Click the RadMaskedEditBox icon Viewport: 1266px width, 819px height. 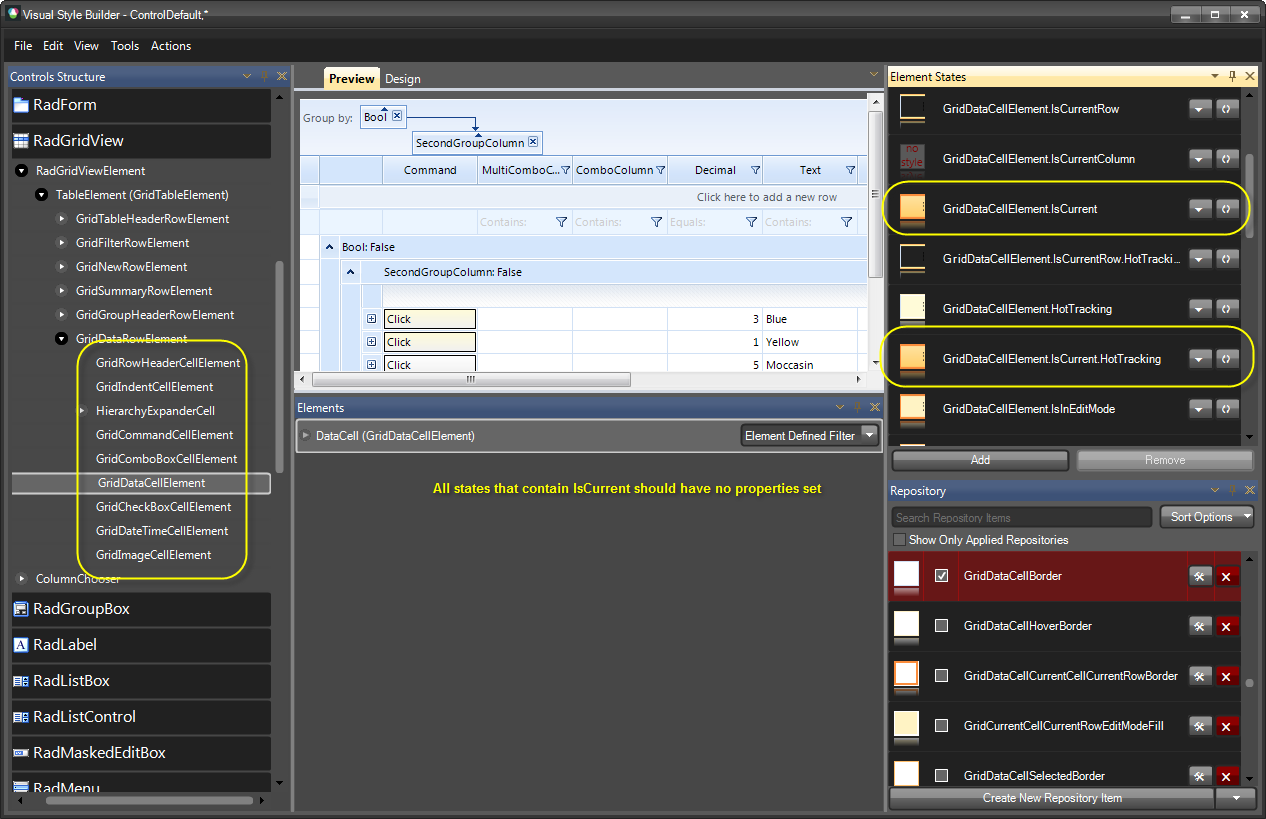21,753
